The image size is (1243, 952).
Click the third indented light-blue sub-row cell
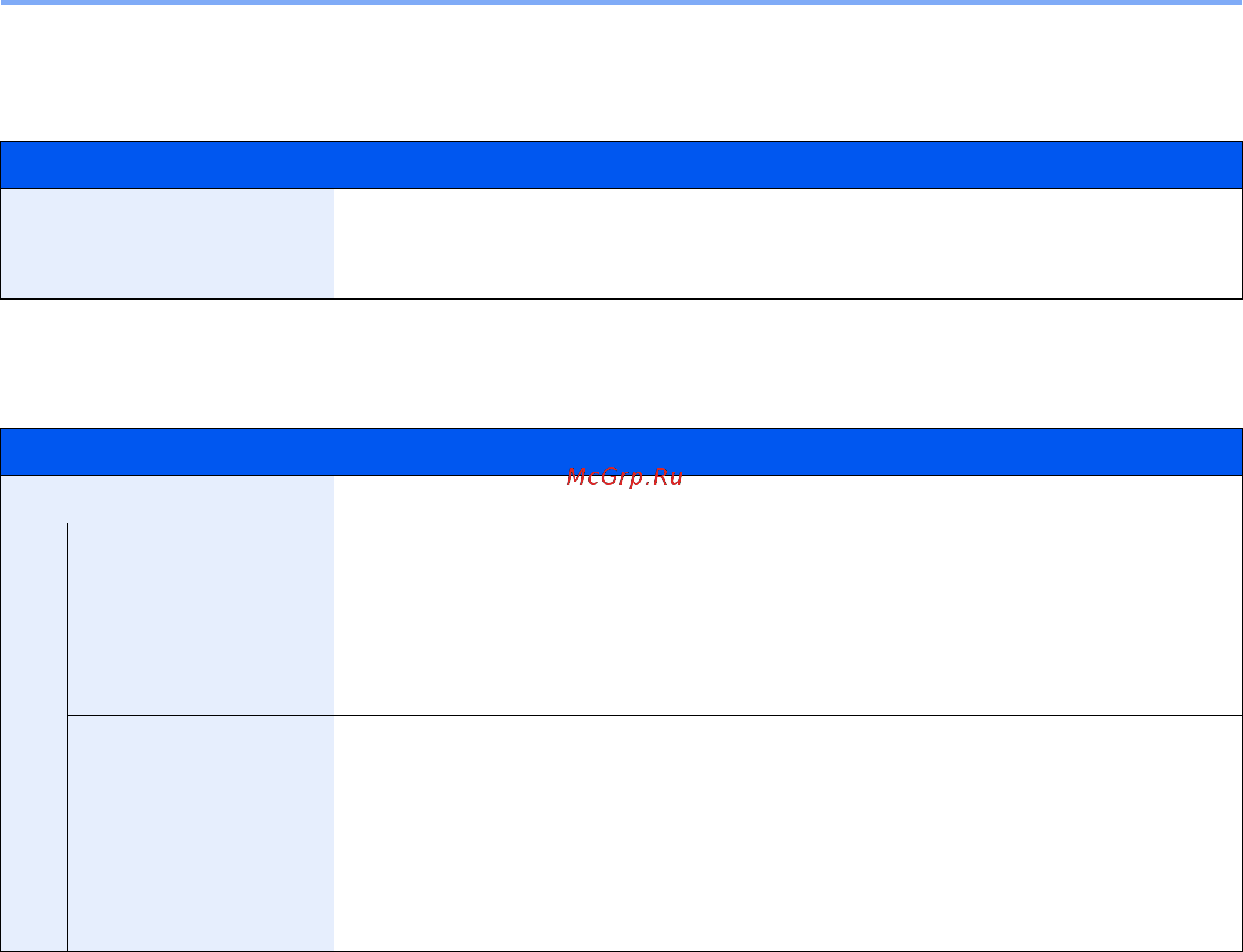coord(201,775)
